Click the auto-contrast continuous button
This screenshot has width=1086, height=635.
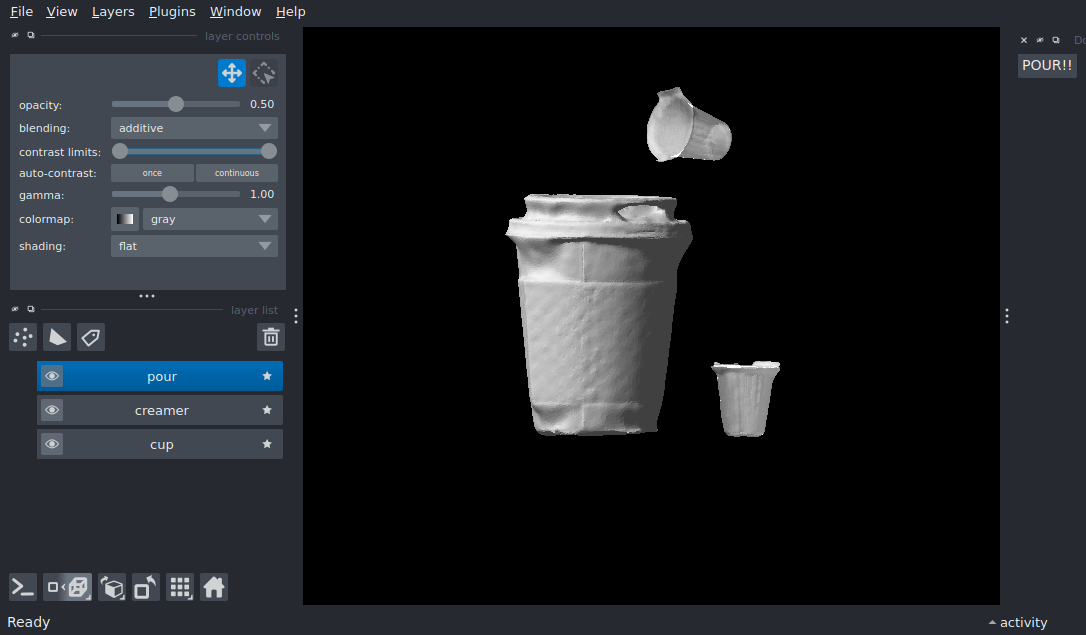pyautogui.click(x=237, y=173)
